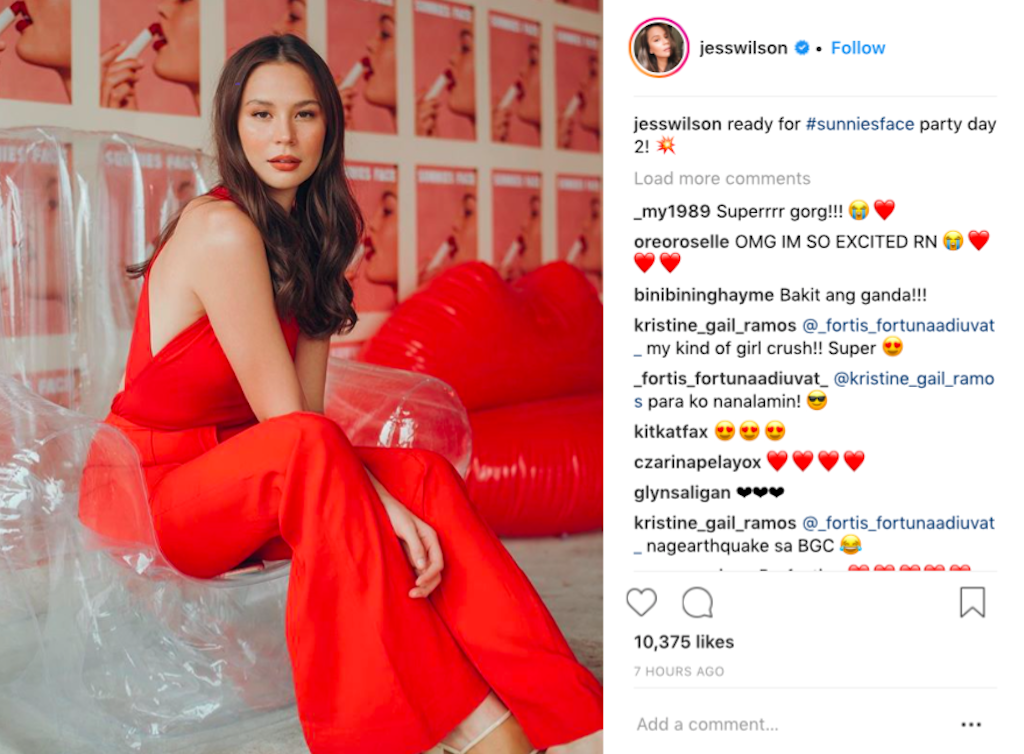Click the blue verified badge
1024x754 pixels.
[802, 48]
